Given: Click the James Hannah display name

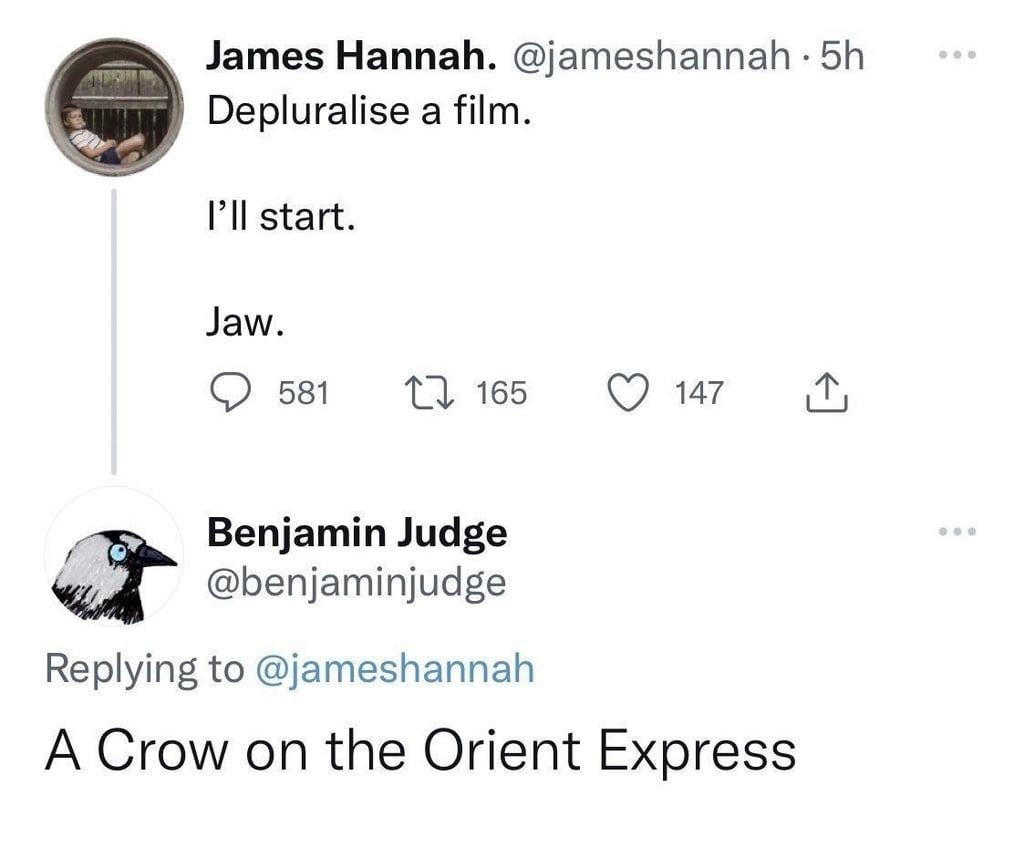Looking at the screenshot, I should (x=352, y=57).
